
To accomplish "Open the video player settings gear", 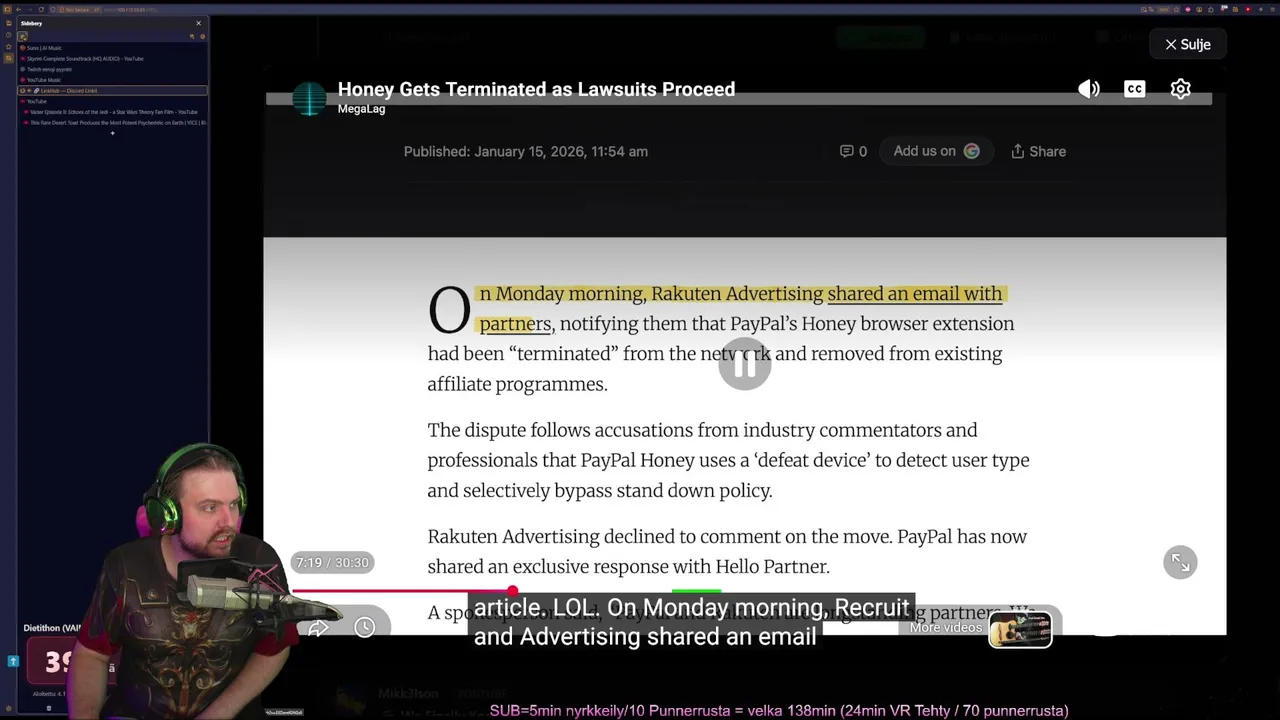I will 1181,89.
